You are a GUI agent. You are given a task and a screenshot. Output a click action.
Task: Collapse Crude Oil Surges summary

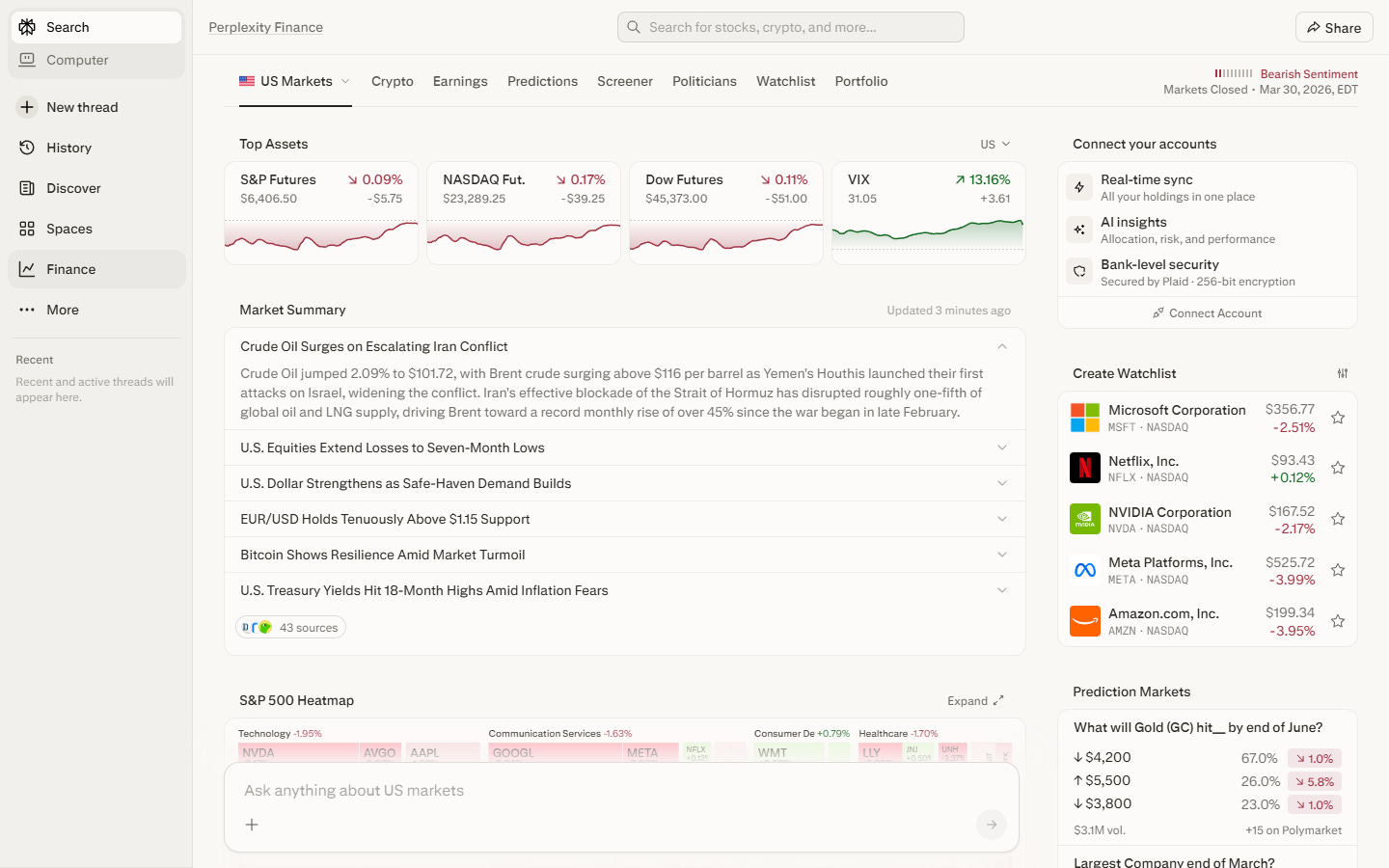pyautogui.click(x=1002, y=346)
